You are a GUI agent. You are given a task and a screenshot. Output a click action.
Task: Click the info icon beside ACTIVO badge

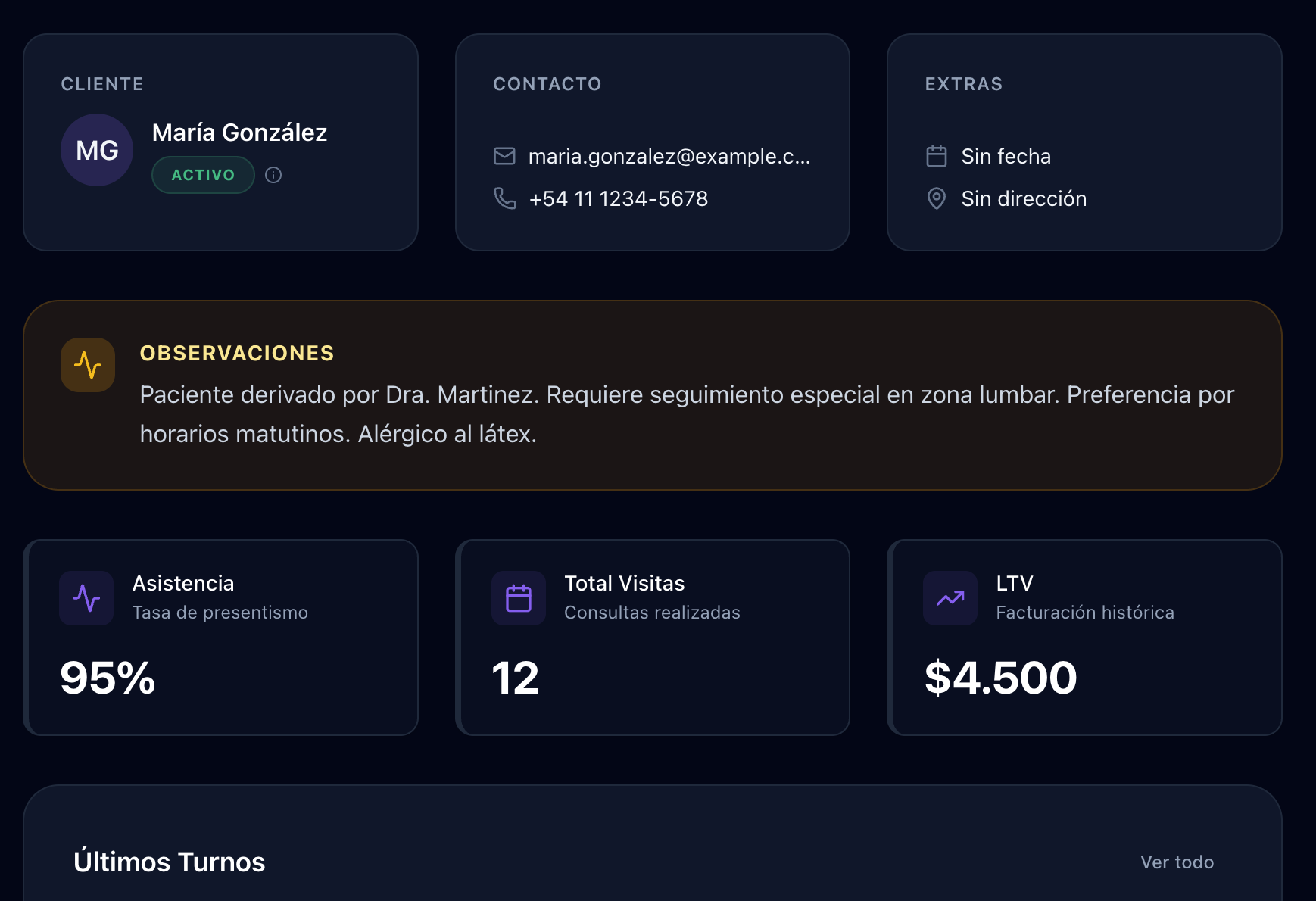[x=273, y=175]
